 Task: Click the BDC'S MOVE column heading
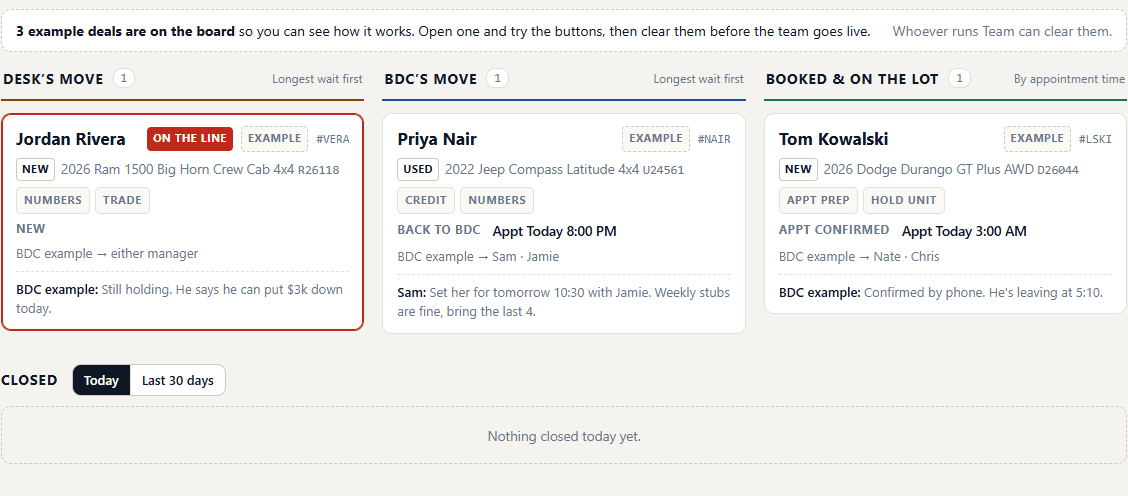point(431,79)
